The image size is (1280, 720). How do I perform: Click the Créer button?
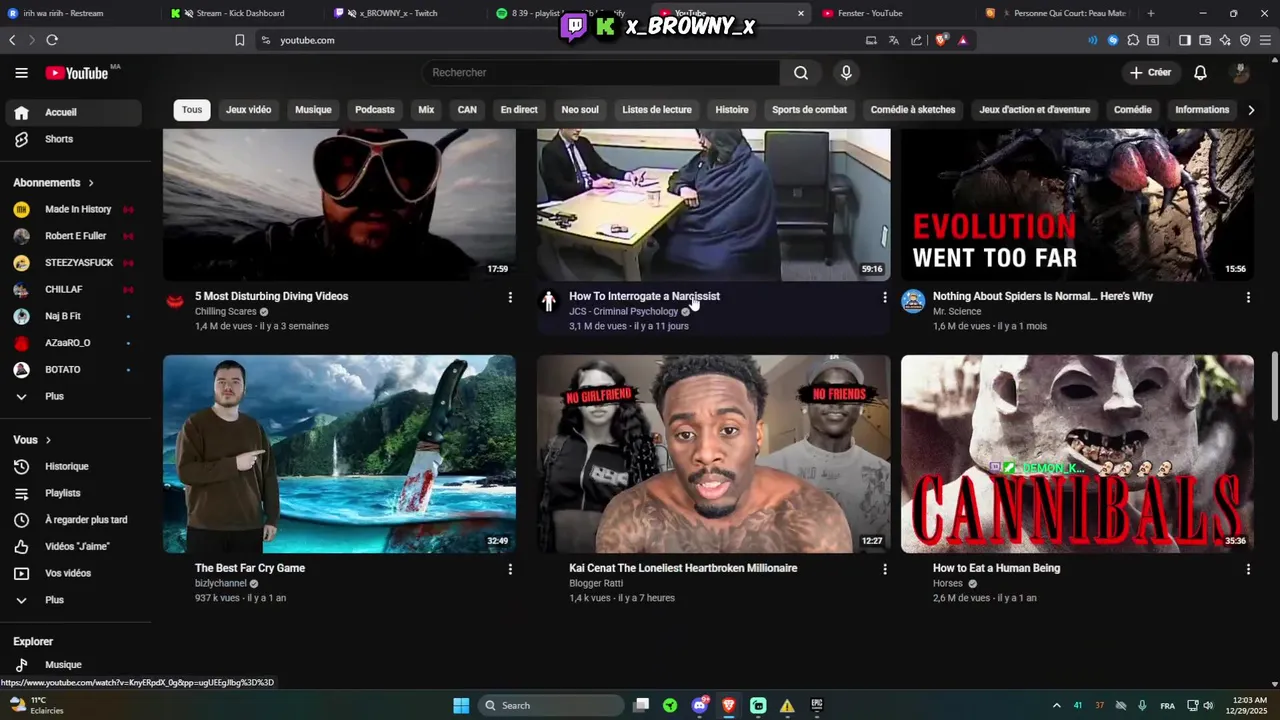[x=1150, y=72]
